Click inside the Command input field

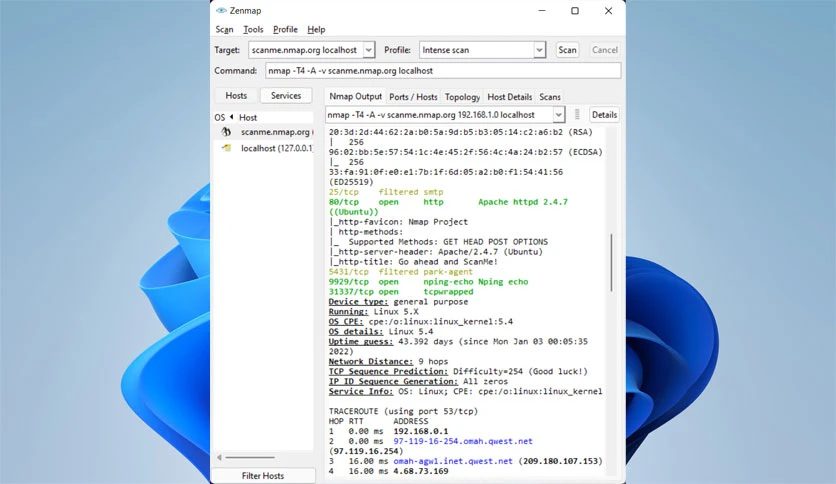[x=443, y=71]
